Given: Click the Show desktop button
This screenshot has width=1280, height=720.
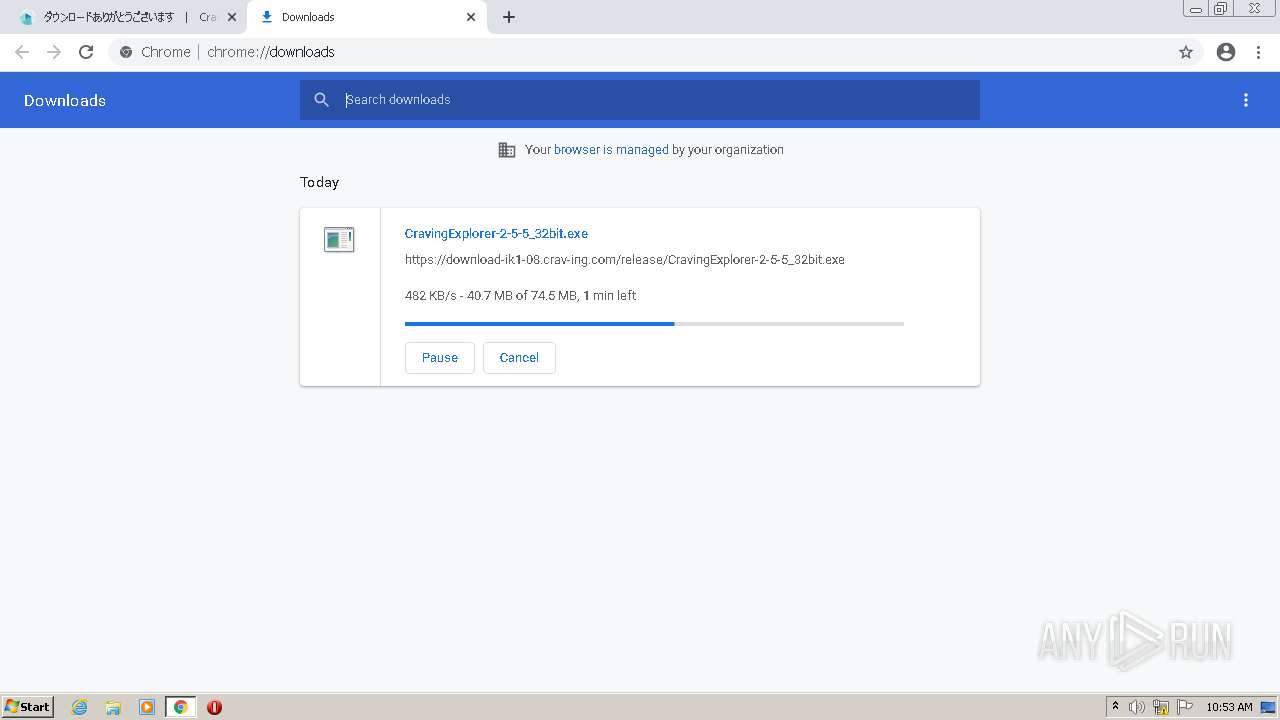Looking at the screenshot, I should tap(1269, 707).
